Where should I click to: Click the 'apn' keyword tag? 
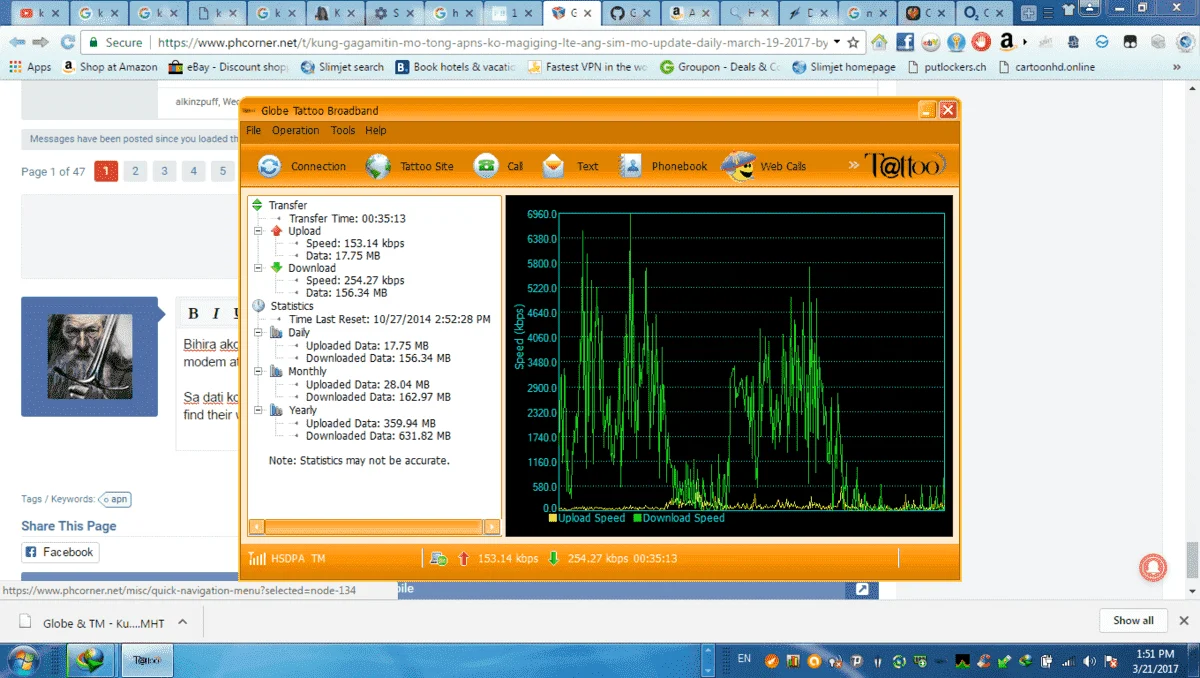[x=116, y=499]
